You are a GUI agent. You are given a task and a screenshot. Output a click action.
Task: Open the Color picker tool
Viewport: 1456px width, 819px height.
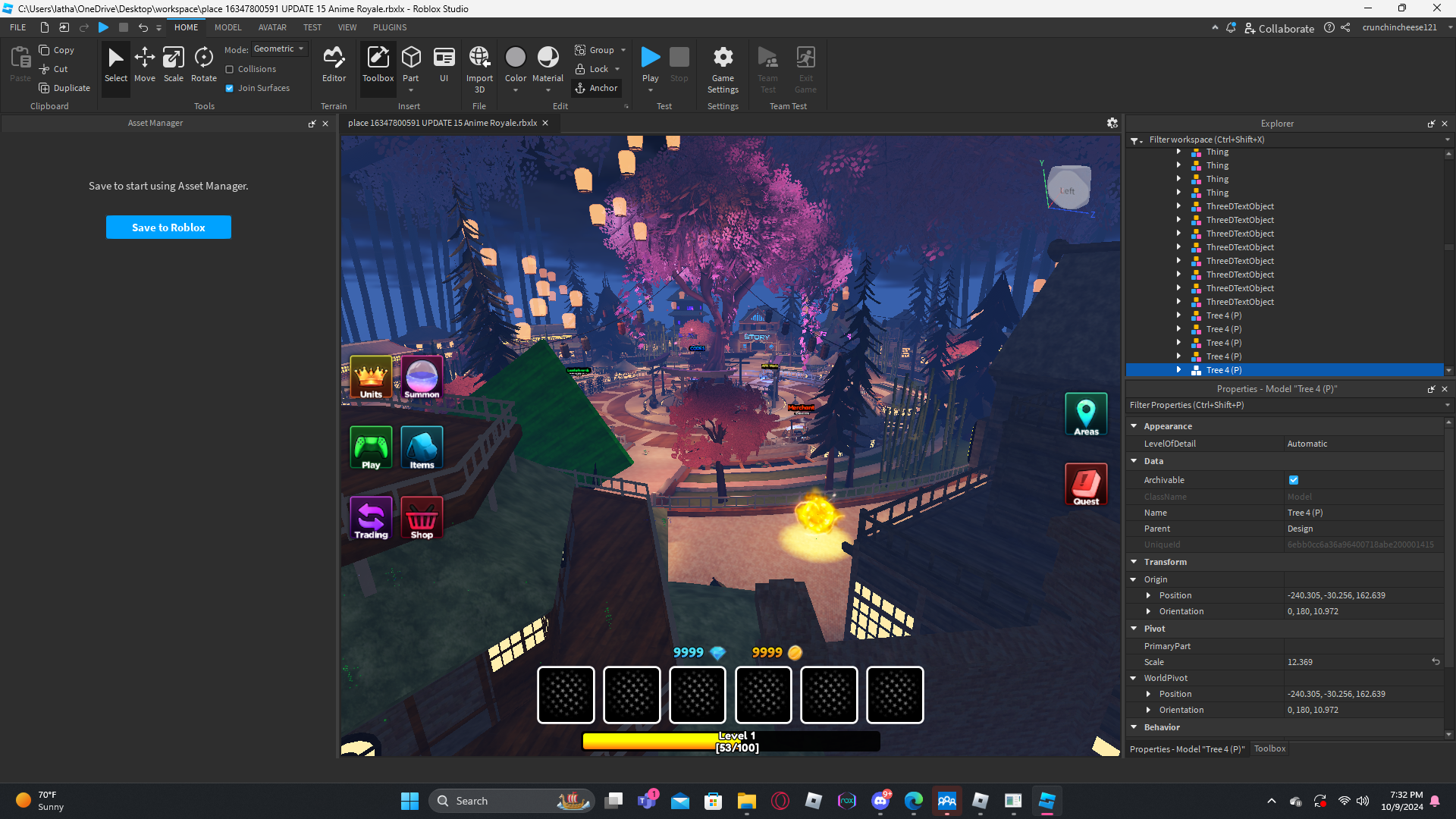point(516,64)
